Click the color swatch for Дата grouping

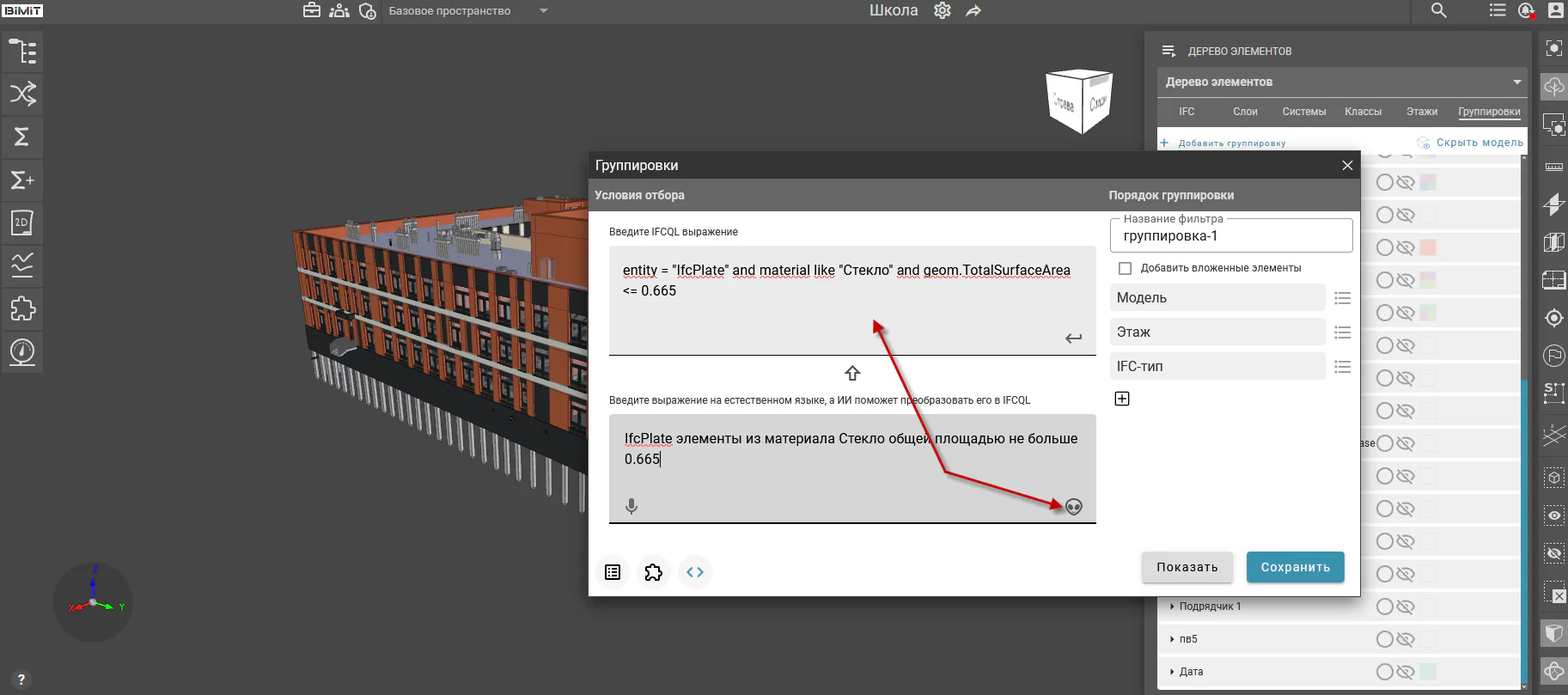pyautogui.click(x=1428, y=672)
